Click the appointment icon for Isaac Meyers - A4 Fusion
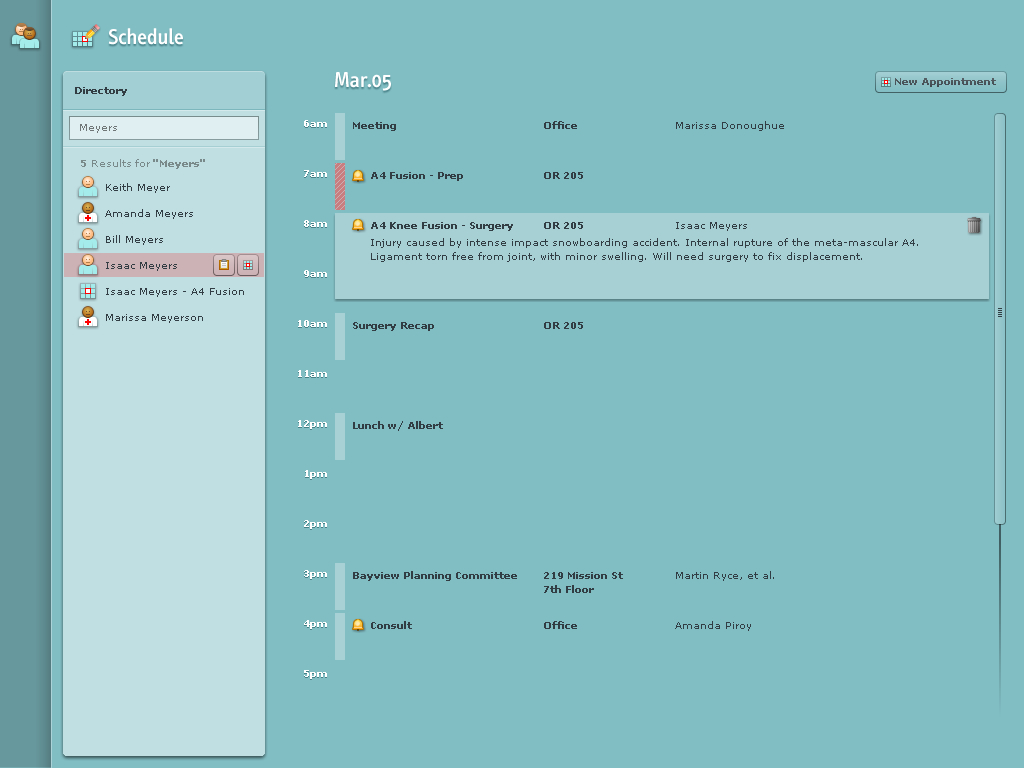Viewport: 1024px width, 768px height. tap(88, 292)
